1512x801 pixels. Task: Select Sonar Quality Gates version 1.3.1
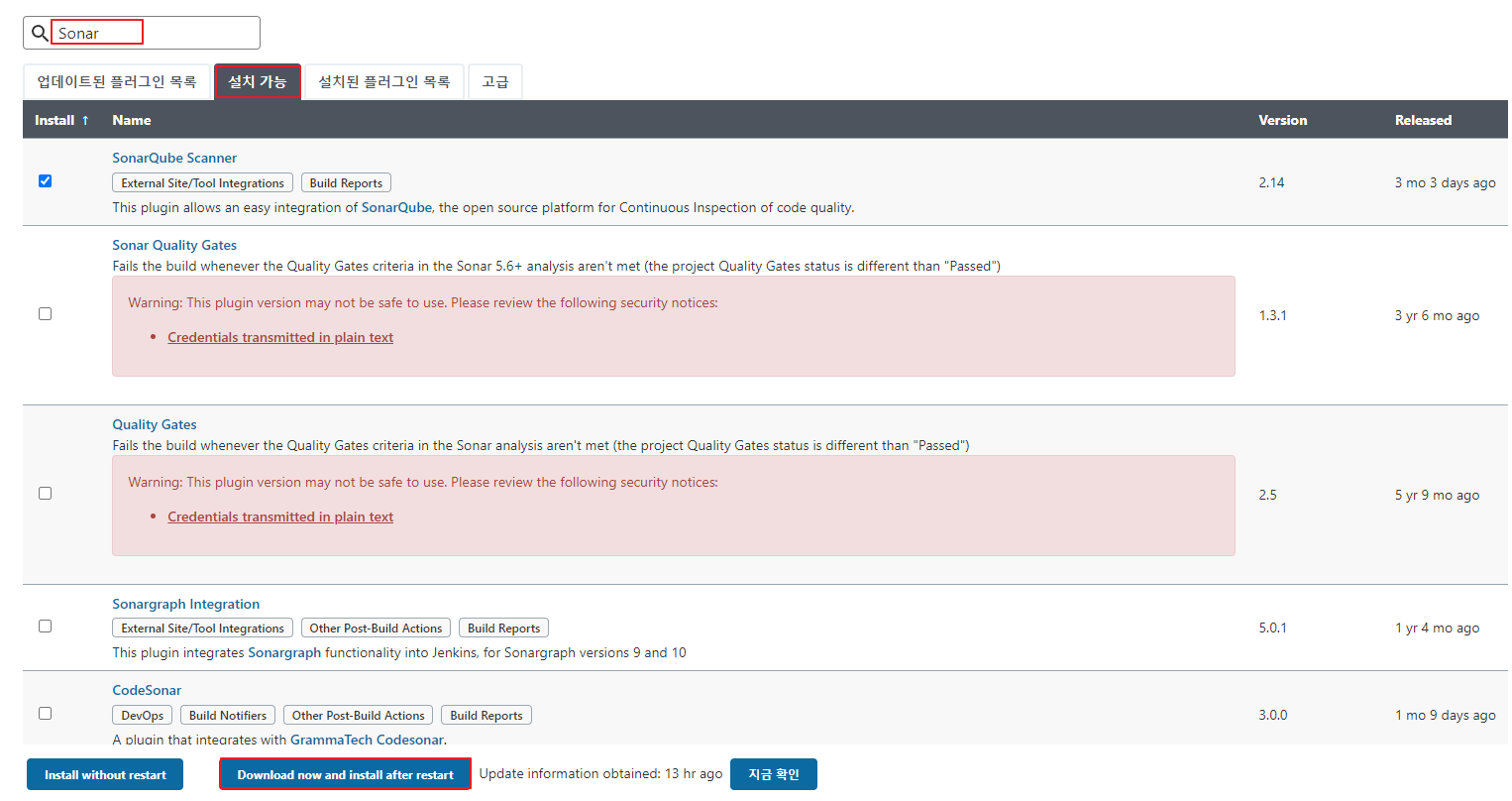pyautogui.click(x=1272, y=315)
